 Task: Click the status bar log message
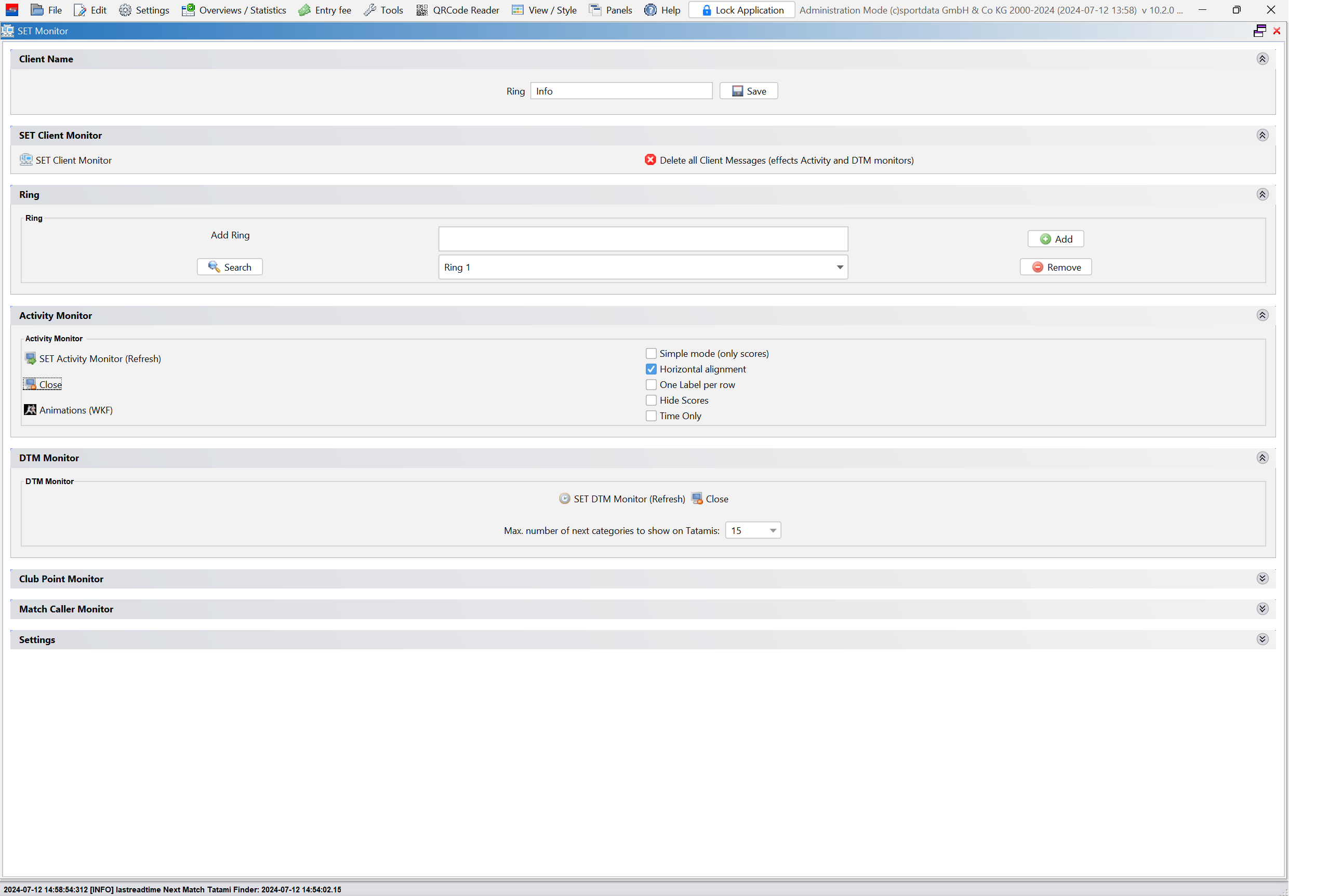(172, 890)
